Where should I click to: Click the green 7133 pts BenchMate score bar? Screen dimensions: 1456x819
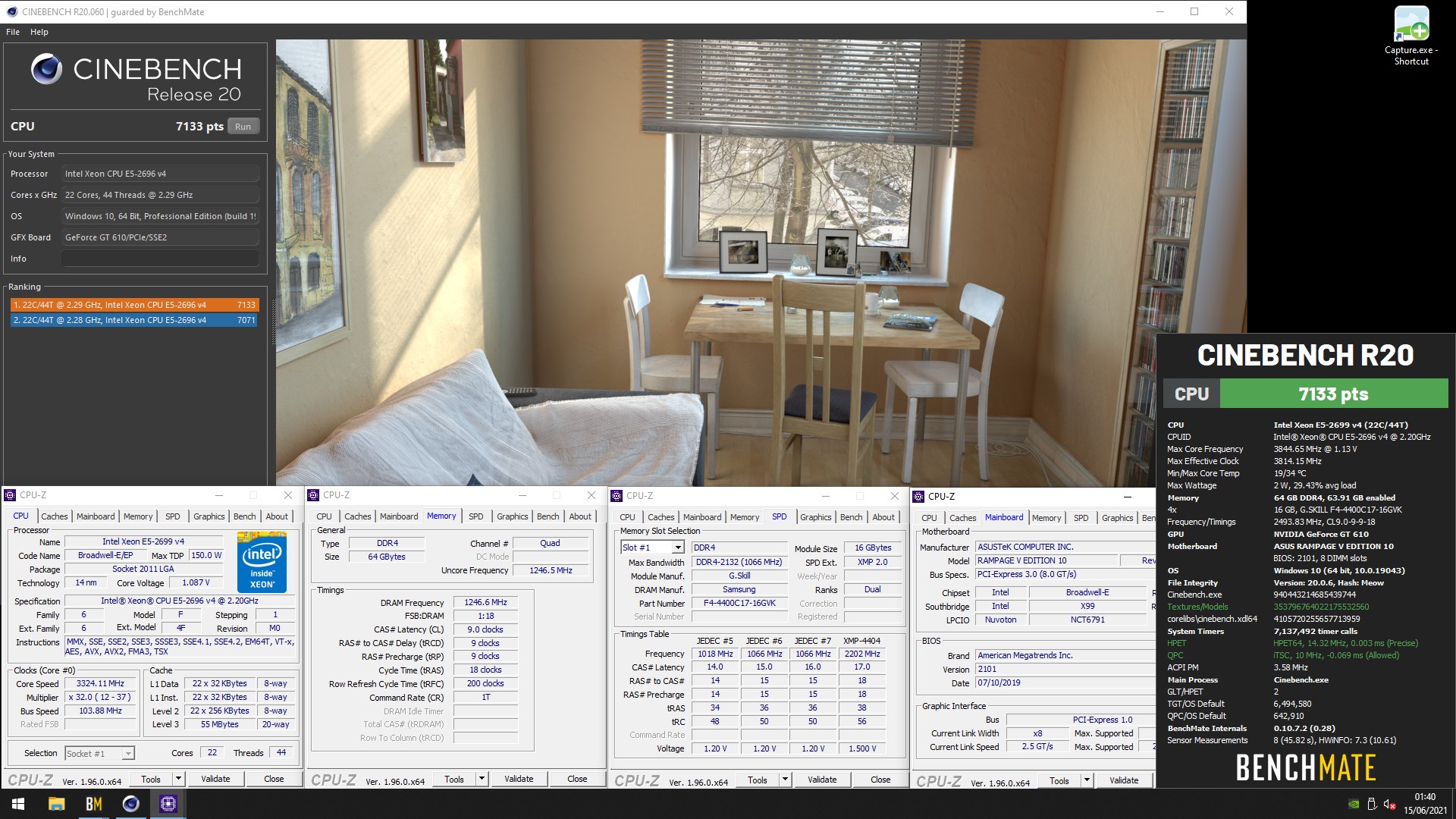click(x=1333, y=394)
